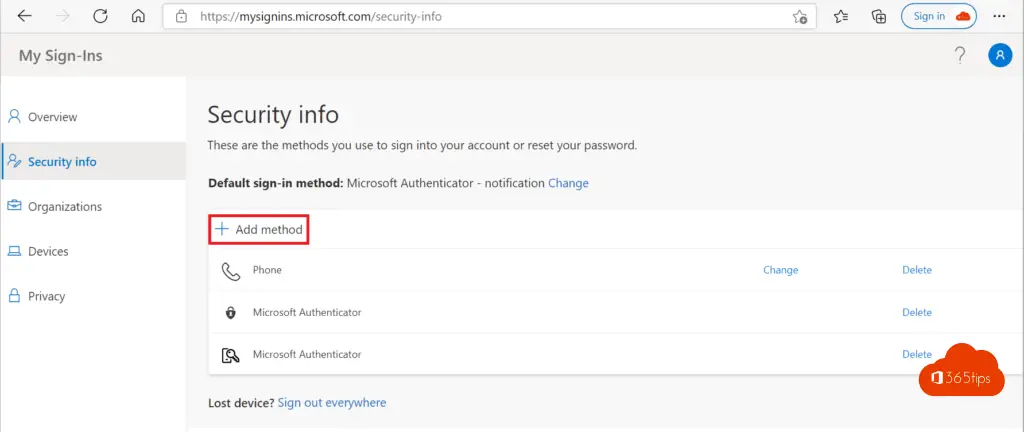Delete the first Microsoft Authenticator method
The image size is (1024, 432).
point(917,313)
